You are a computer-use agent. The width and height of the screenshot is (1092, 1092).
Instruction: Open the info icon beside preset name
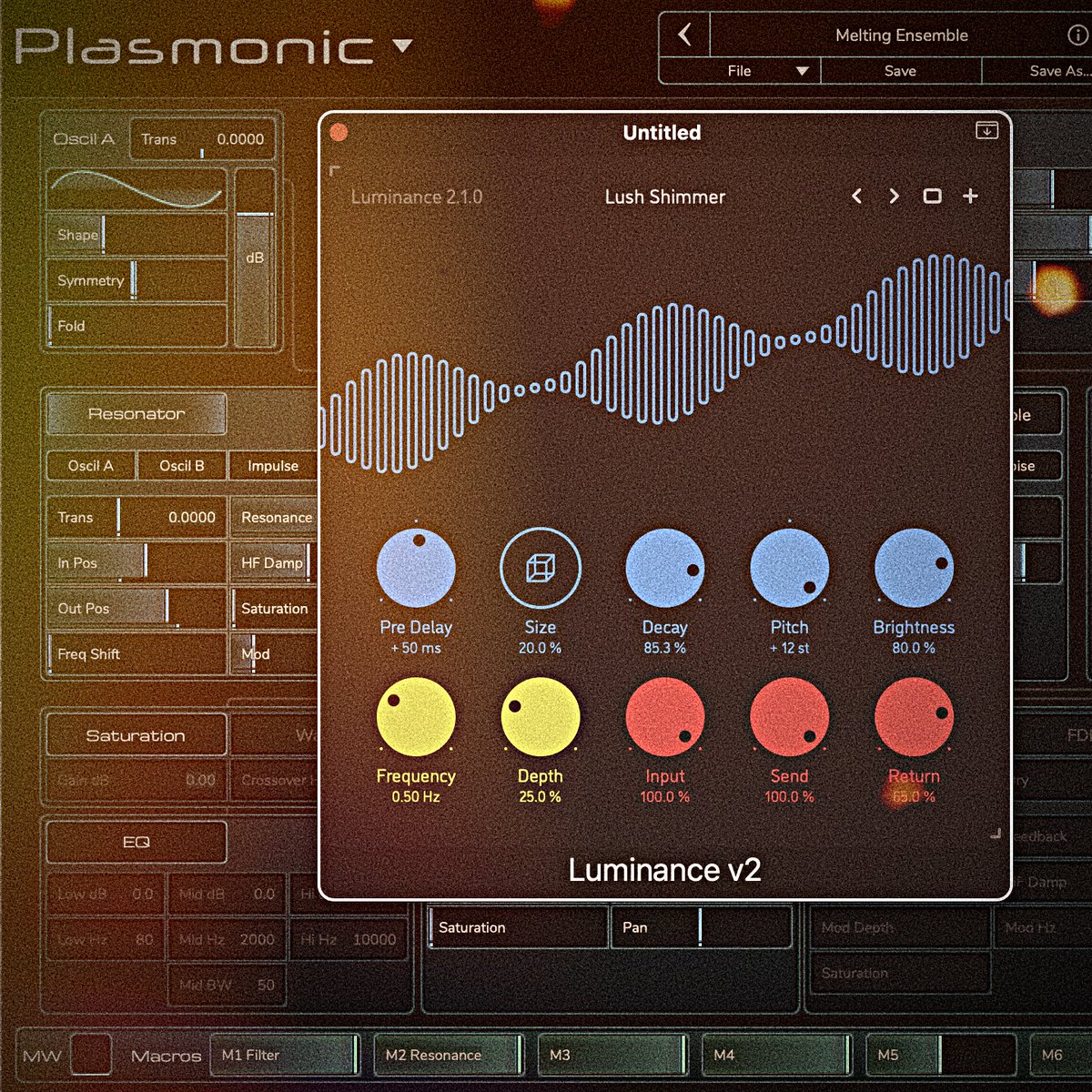(1076, 35)
